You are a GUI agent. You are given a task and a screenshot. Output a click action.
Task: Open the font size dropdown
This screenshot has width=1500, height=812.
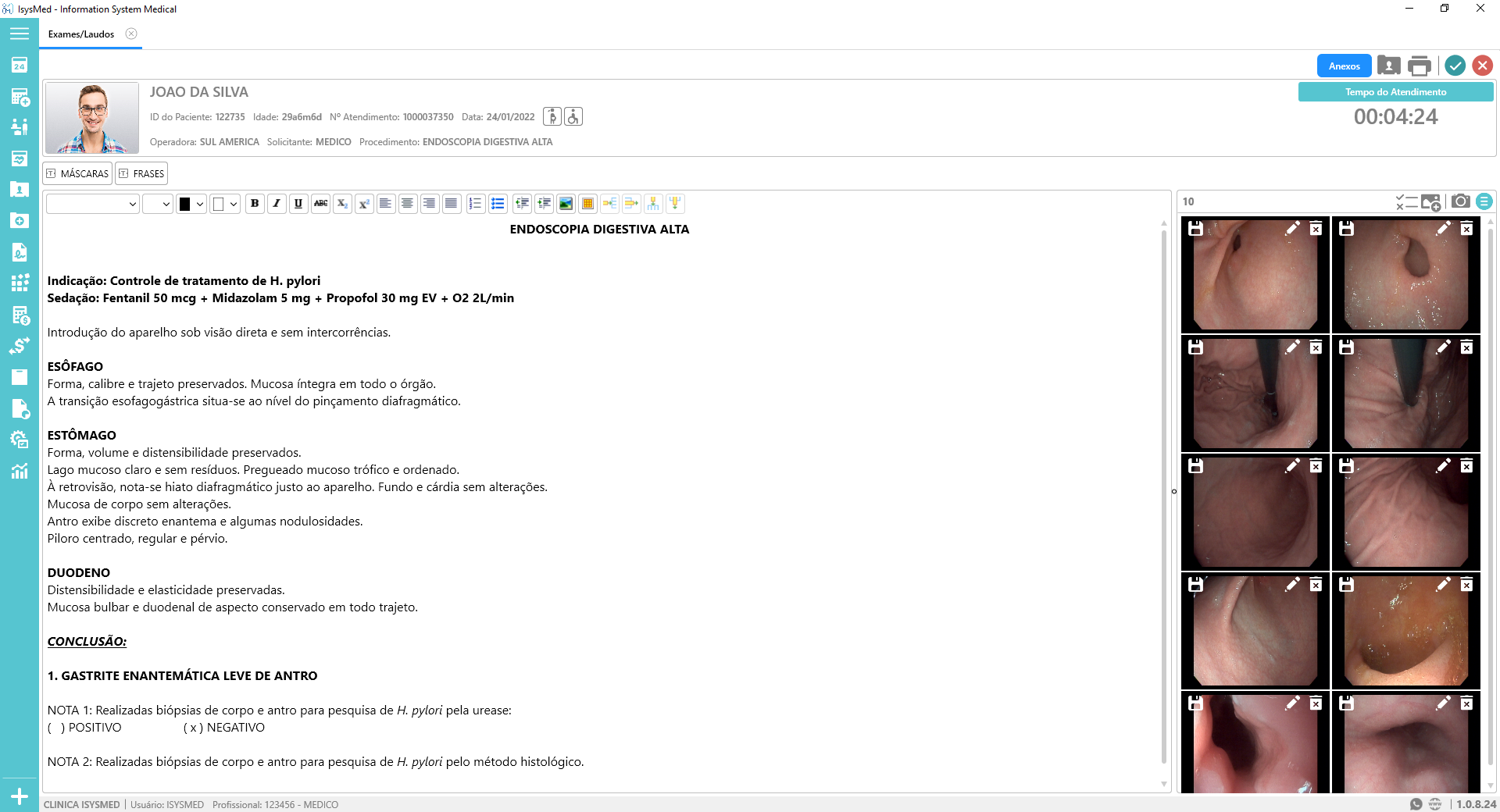pos(157,204)
